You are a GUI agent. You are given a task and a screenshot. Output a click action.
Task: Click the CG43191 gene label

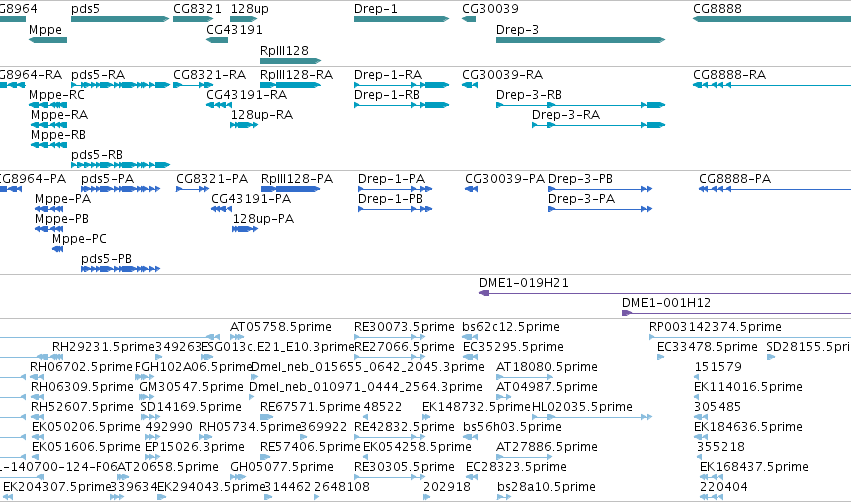(x=234, y=30)
